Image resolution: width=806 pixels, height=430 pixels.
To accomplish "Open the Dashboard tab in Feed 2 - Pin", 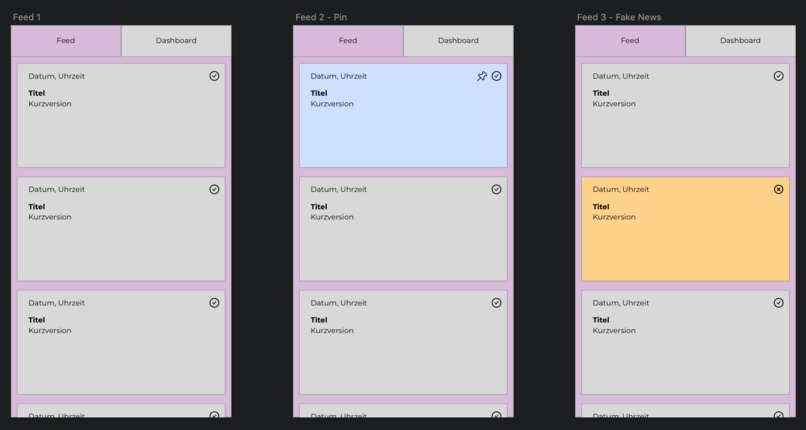I will tap(459, 41).
